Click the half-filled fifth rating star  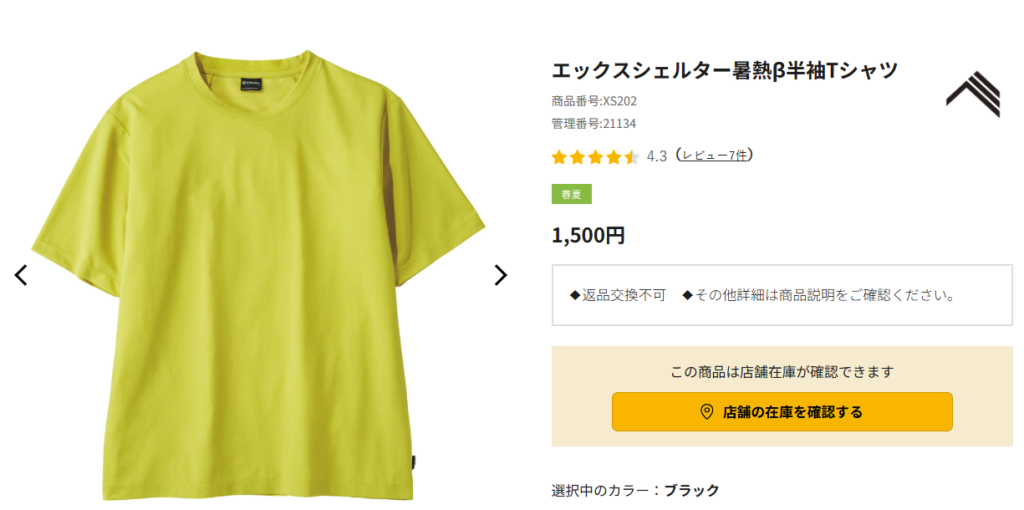pos(631,157)
